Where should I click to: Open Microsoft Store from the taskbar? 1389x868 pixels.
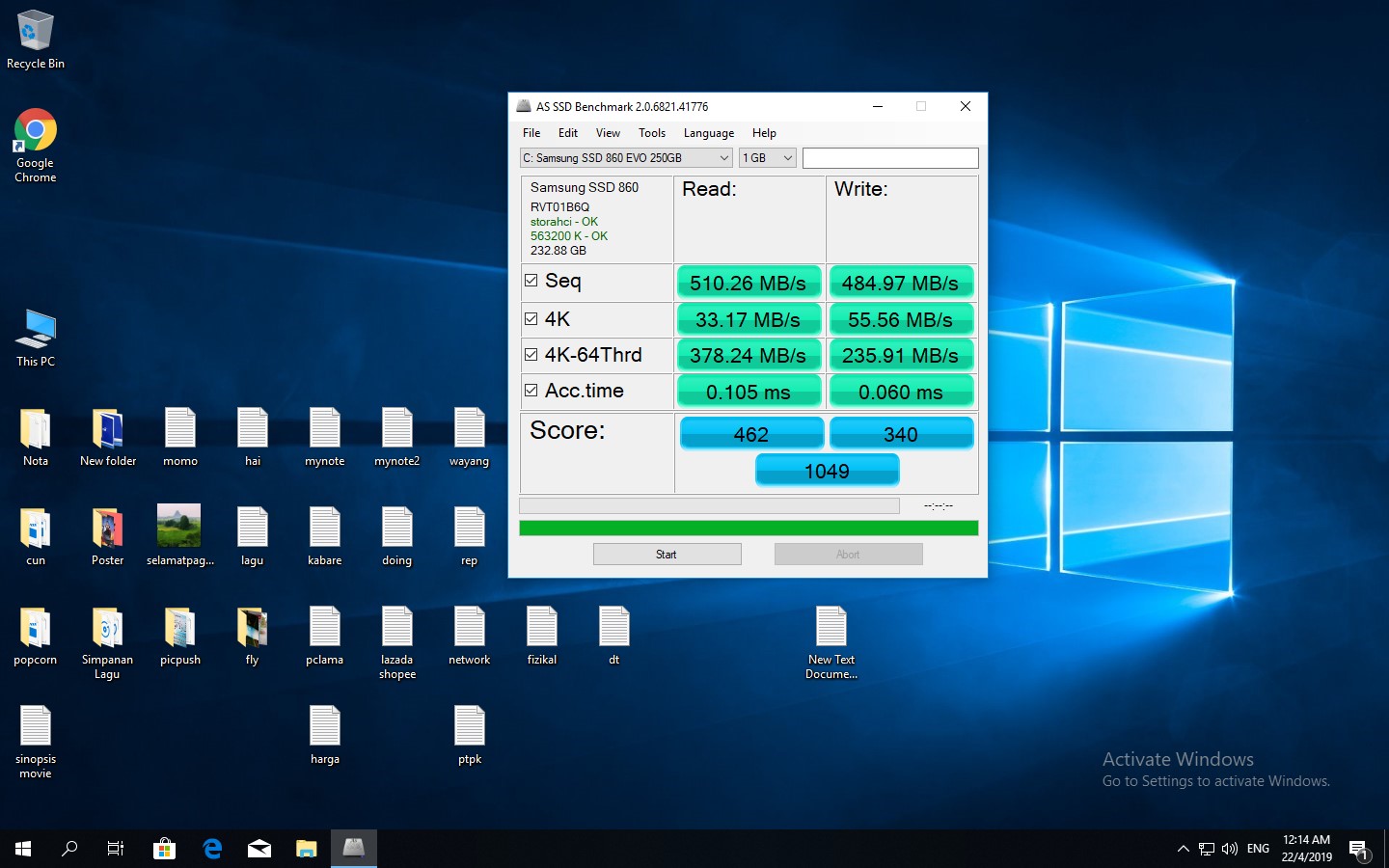164,849
